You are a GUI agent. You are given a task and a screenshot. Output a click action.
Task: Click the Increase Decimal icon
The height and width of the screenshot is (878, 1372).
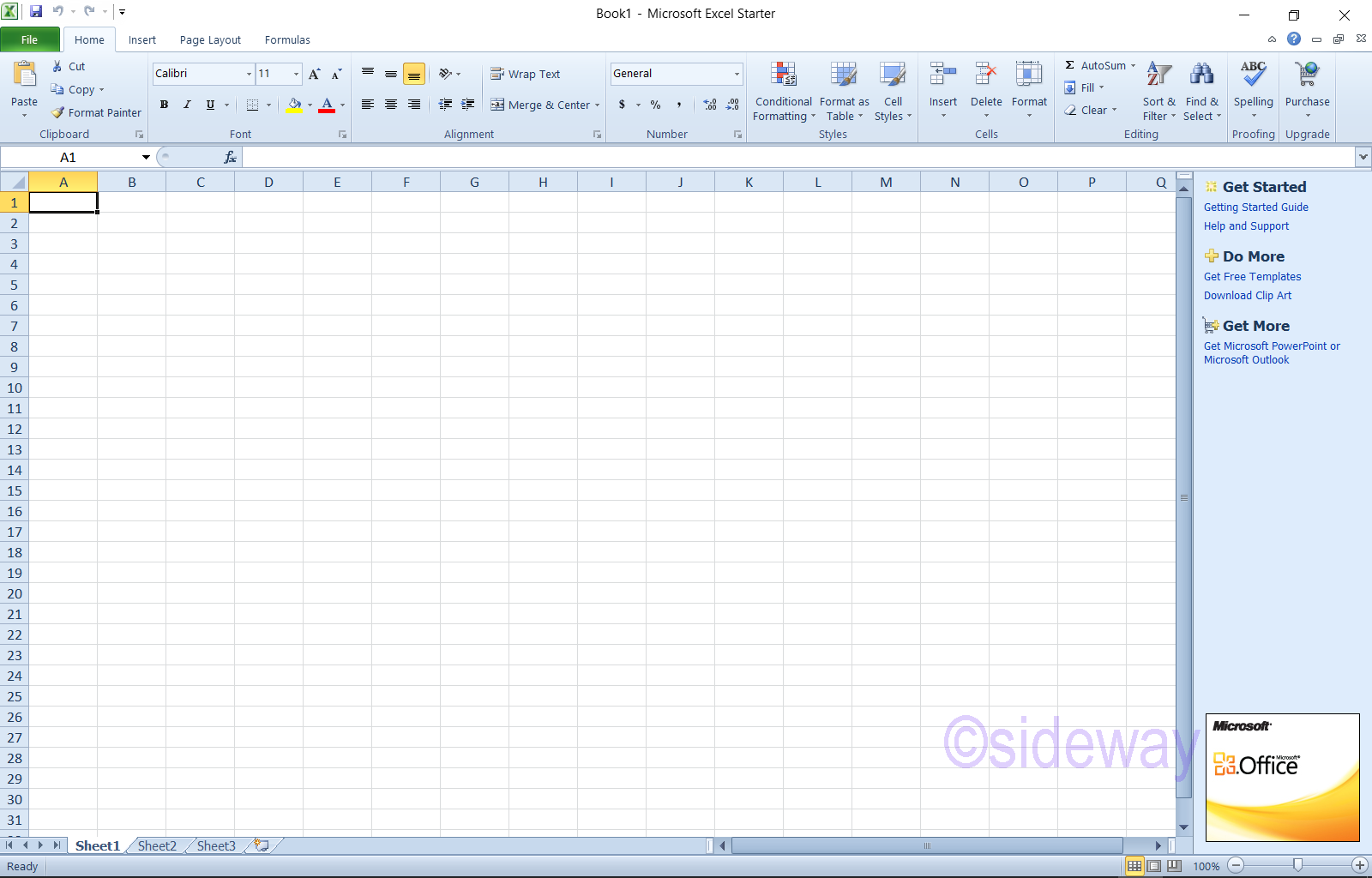point(710,105)
